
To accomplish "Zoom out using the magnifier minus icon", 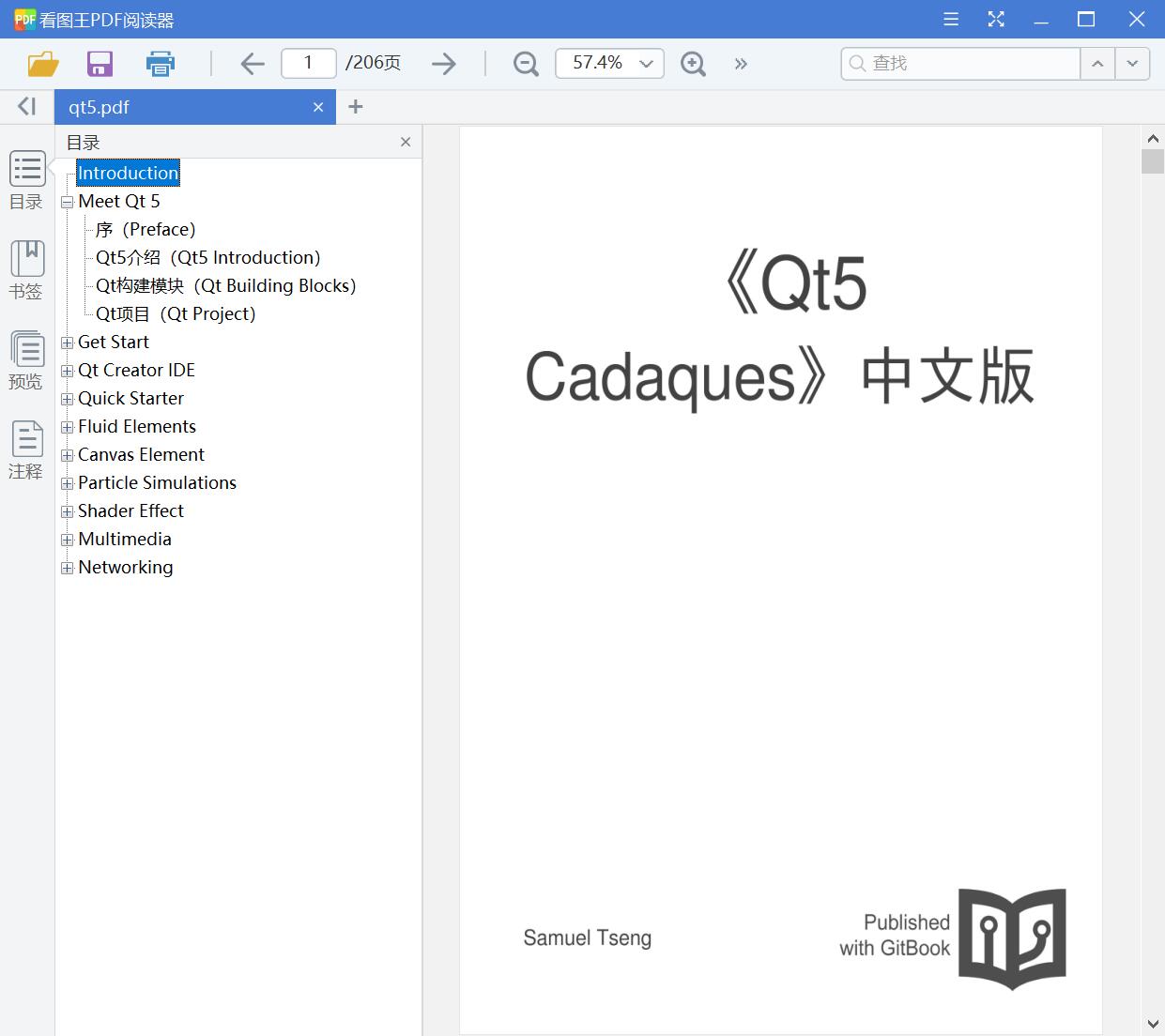I will [525, 63].
